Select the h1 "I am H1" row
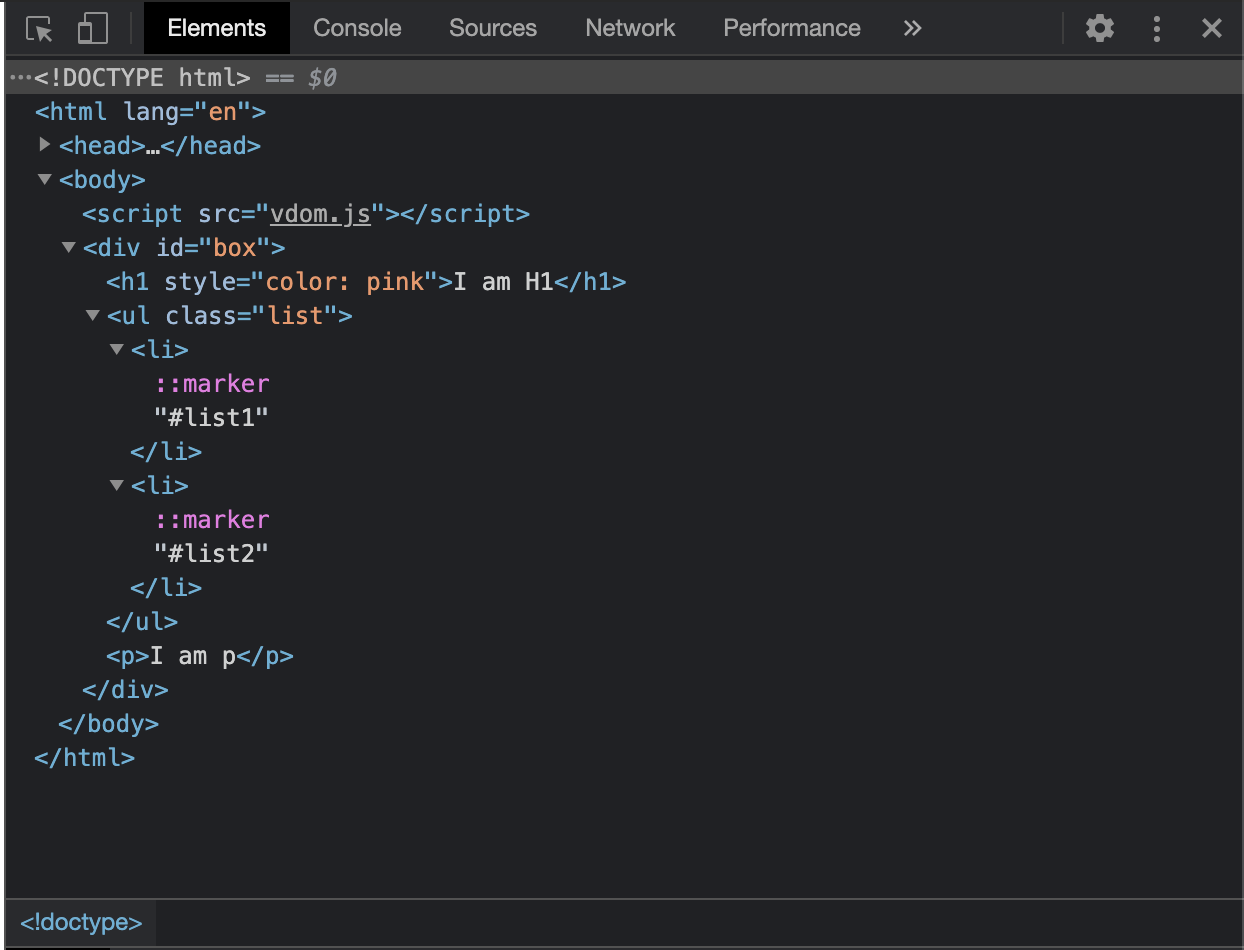1244x950 pixels. [x=366, y=282]
